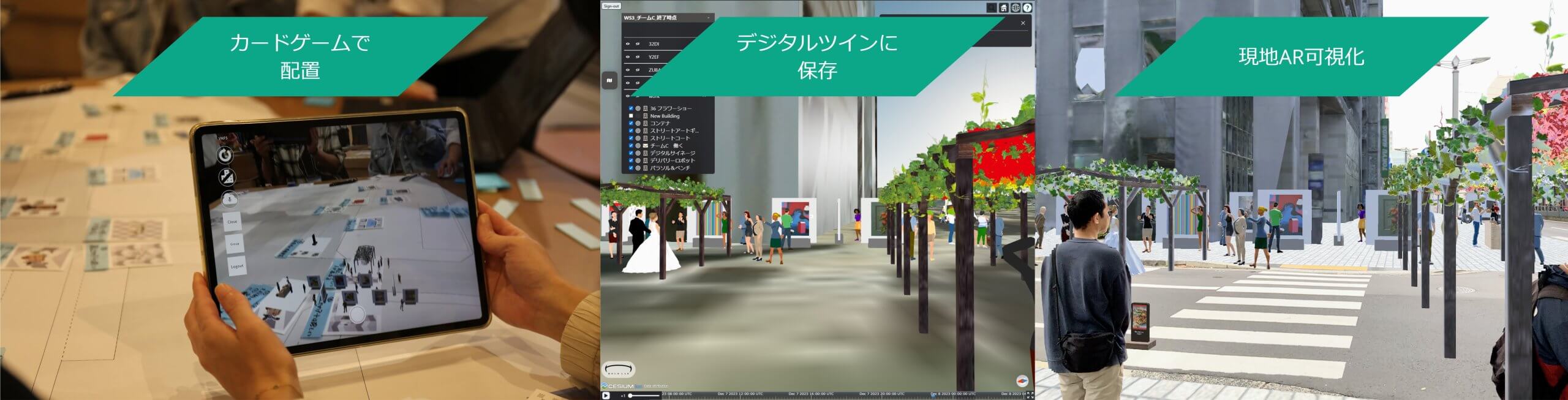Select the 32DI row label

click(654, 44)
